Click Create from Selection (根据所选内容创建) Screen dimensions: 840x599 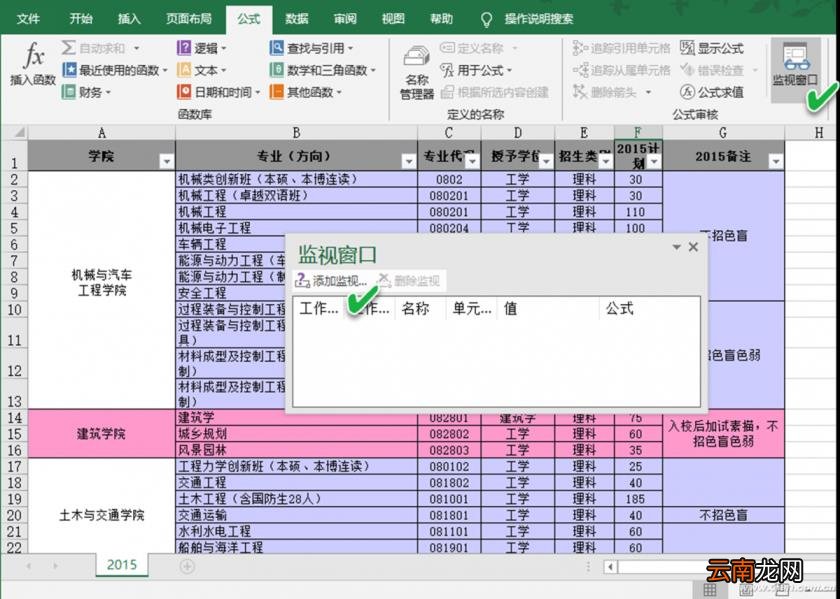494,92
